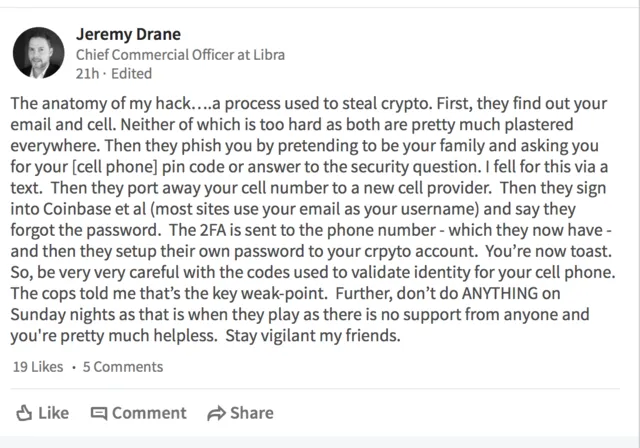640x448 pixels.
Task: Click the Edited label beside the timestamp
Action: point(131,74)
